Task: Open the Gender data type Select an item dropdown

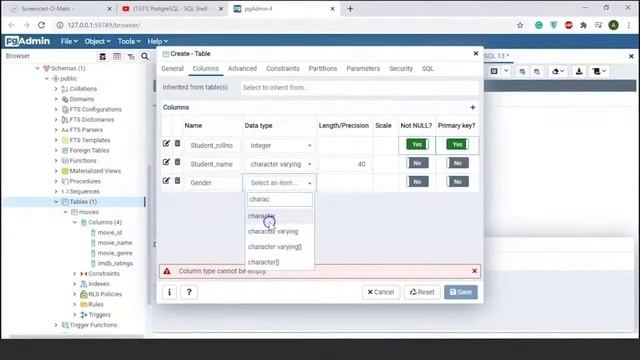Action: pos(280,183)
